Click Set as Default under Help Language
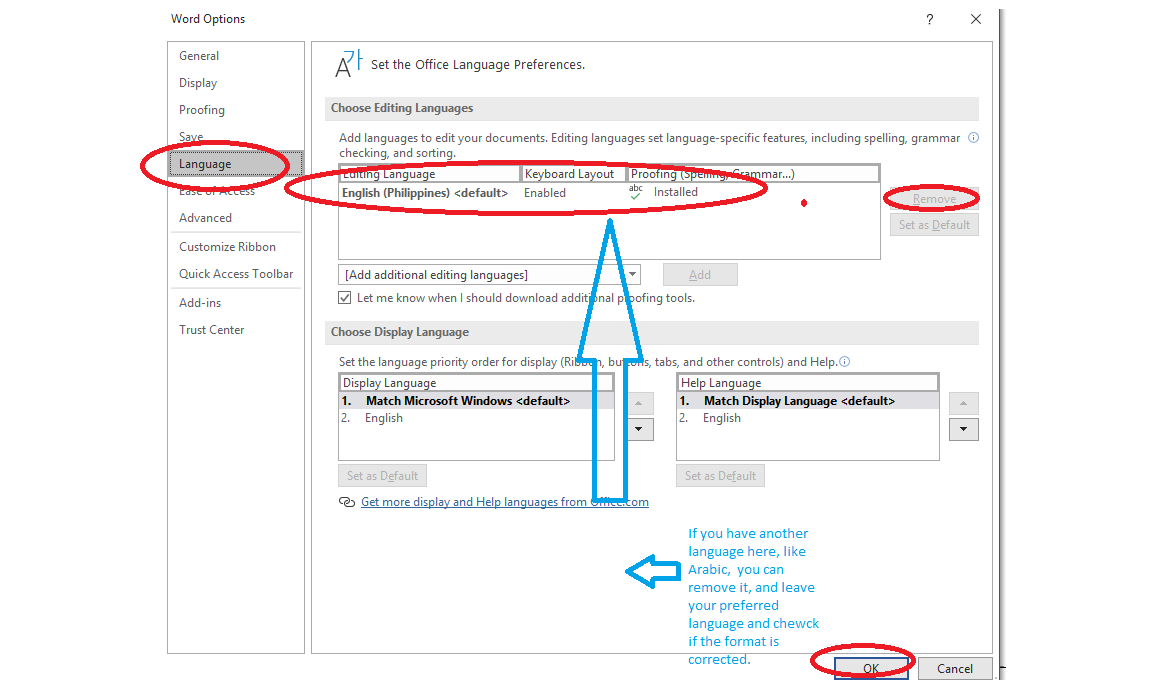Image resolution: width=1152 pixels, height=680 pixels. pos(720,476)
